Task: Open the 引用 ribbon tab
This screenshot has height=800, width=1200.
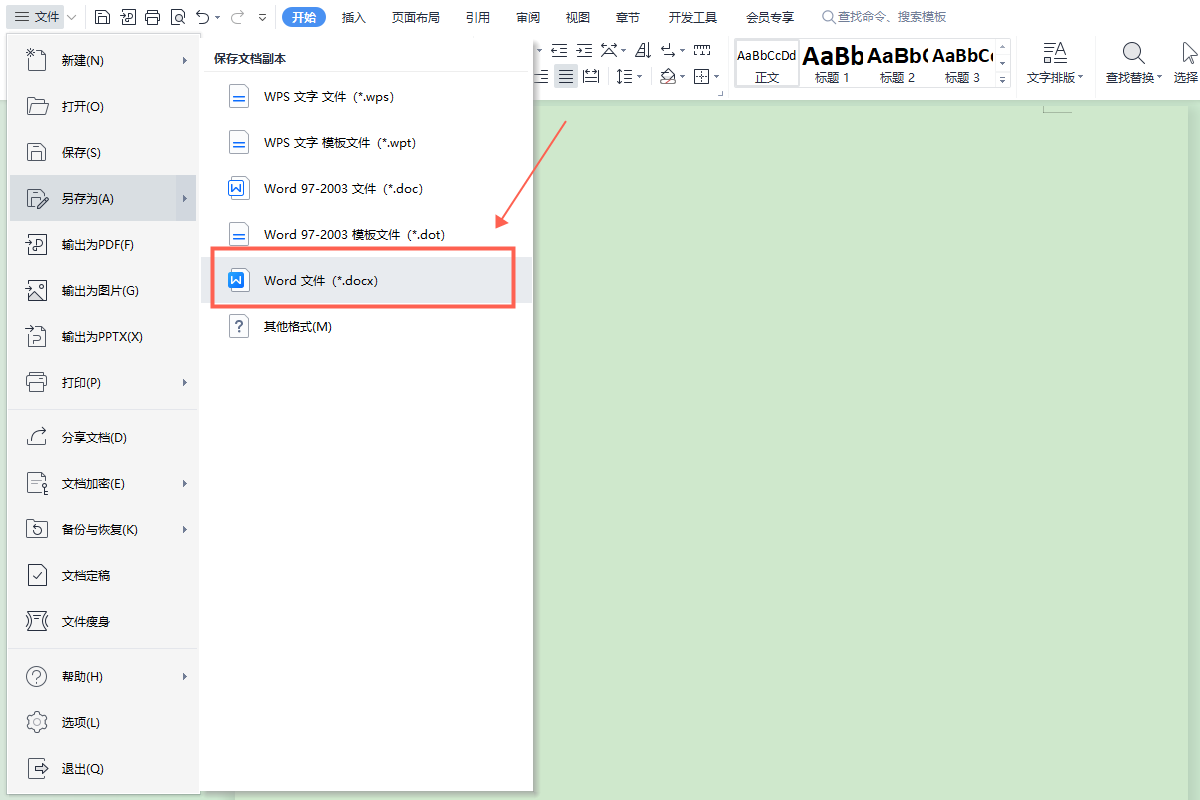Action: (478, 17)
